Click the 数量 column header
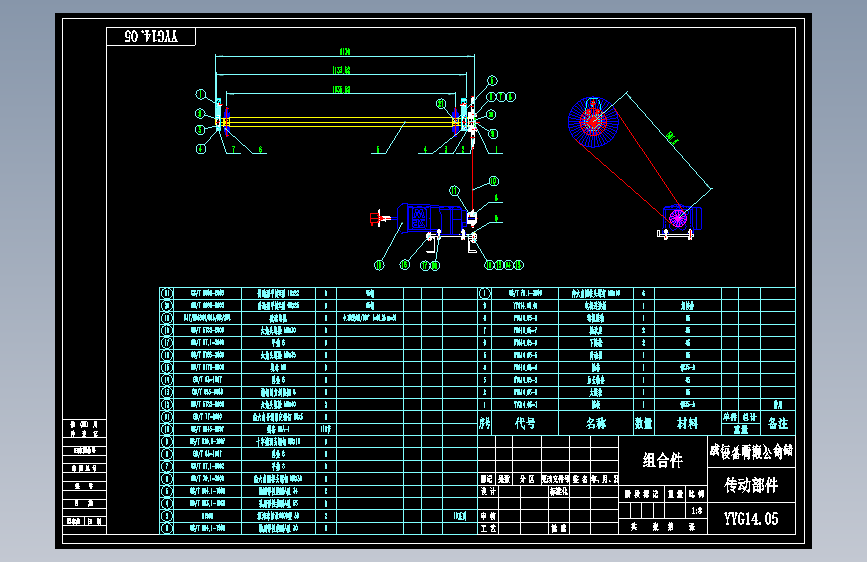This screenshot has width=867, height=562. click(644, 423)
